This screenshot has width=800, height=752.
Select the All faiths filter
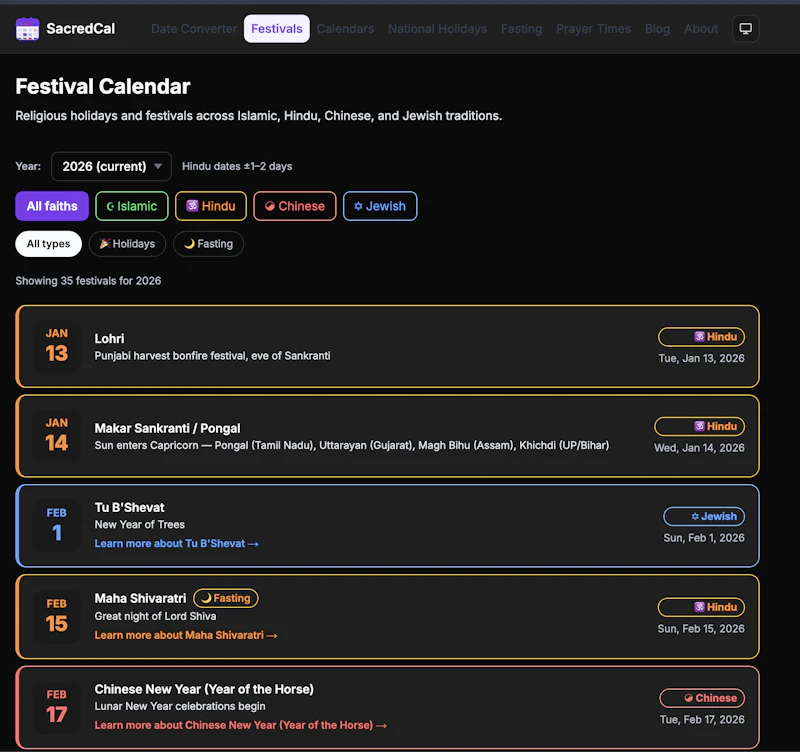pos(52,206)
